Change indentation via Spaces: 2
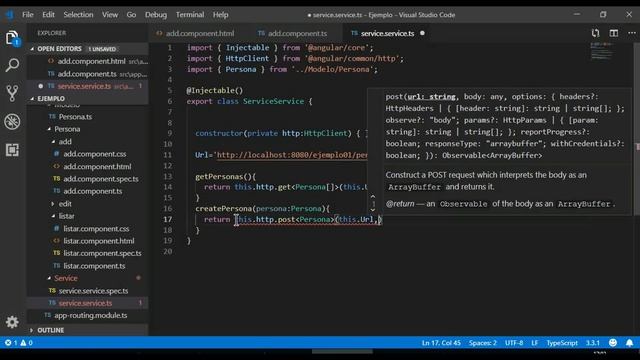Screen dimensions: 640x360 coord(482,342)
